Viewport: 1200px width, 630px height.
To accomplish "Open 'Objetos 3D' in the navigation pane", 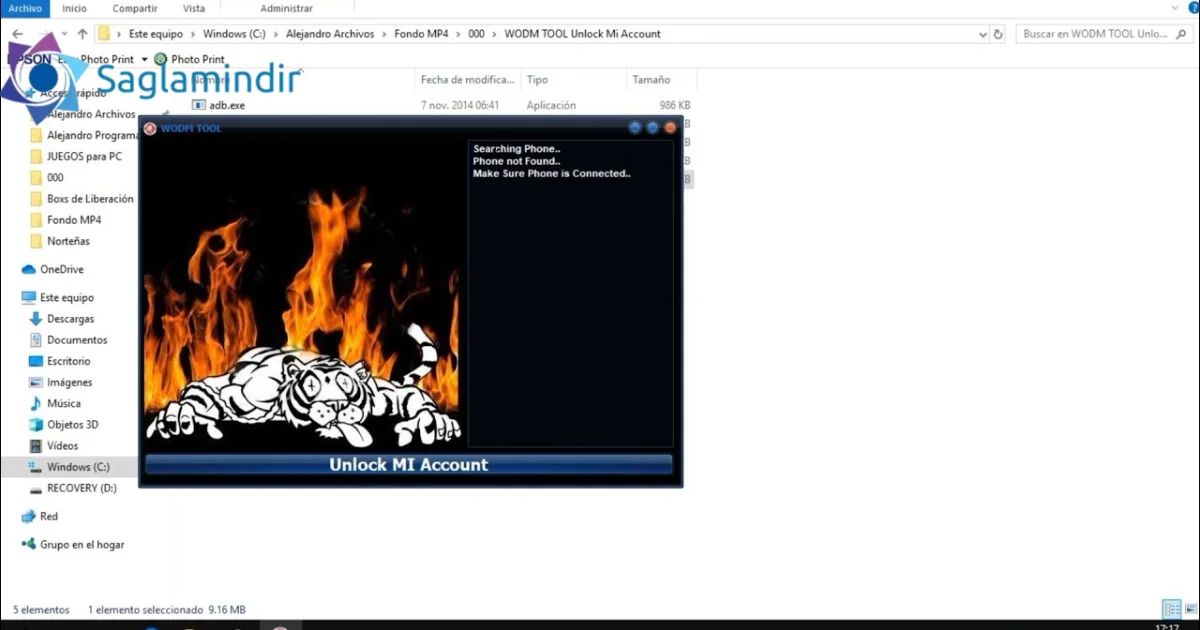I will point(73,425).
